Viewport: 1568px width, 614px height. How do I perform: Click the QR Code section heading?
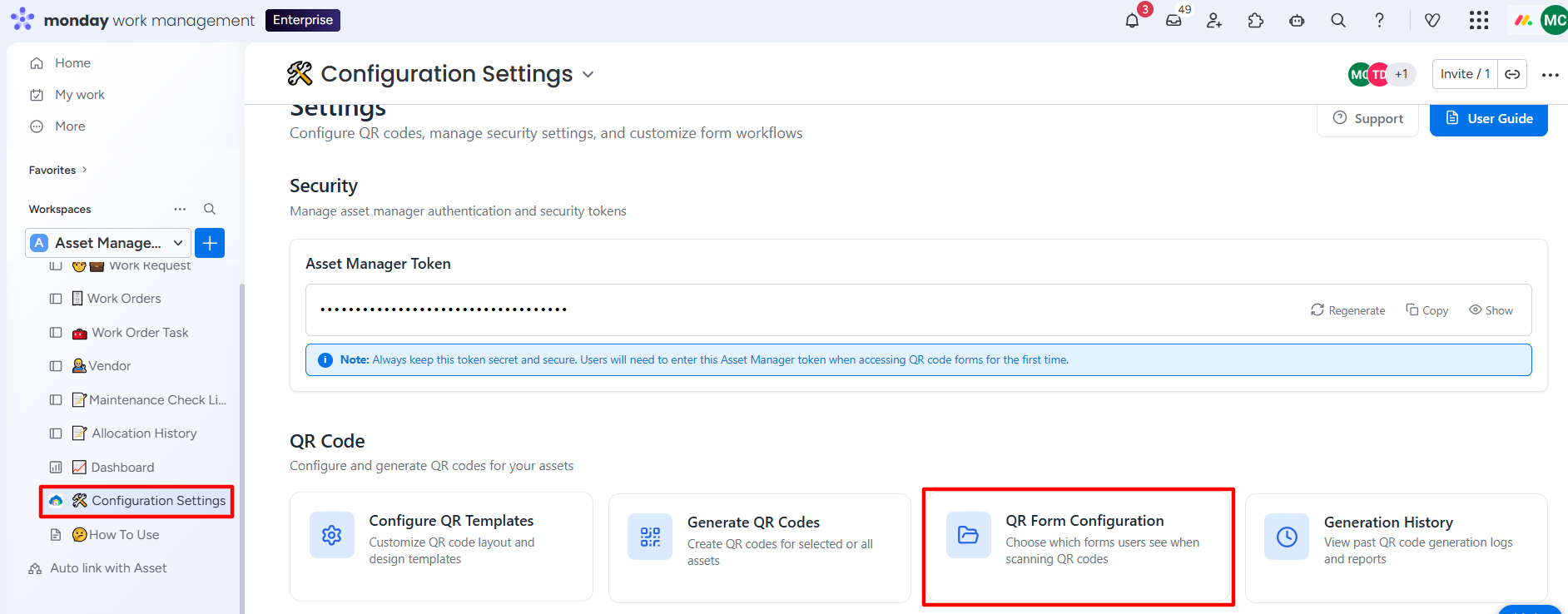point(327,441)
